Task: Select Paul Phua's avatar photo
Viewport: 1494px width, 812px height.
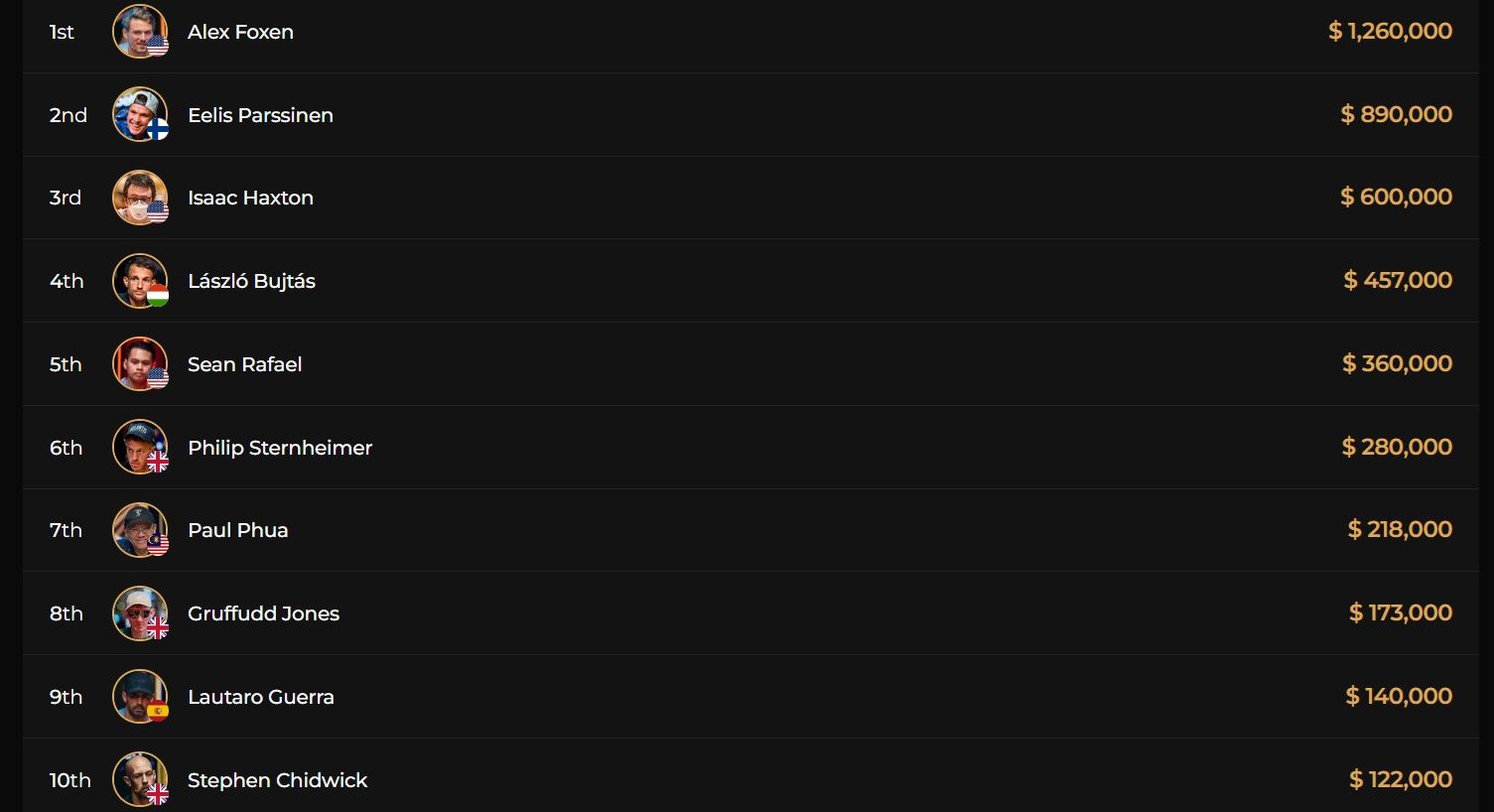Action: tap(139, 530)
